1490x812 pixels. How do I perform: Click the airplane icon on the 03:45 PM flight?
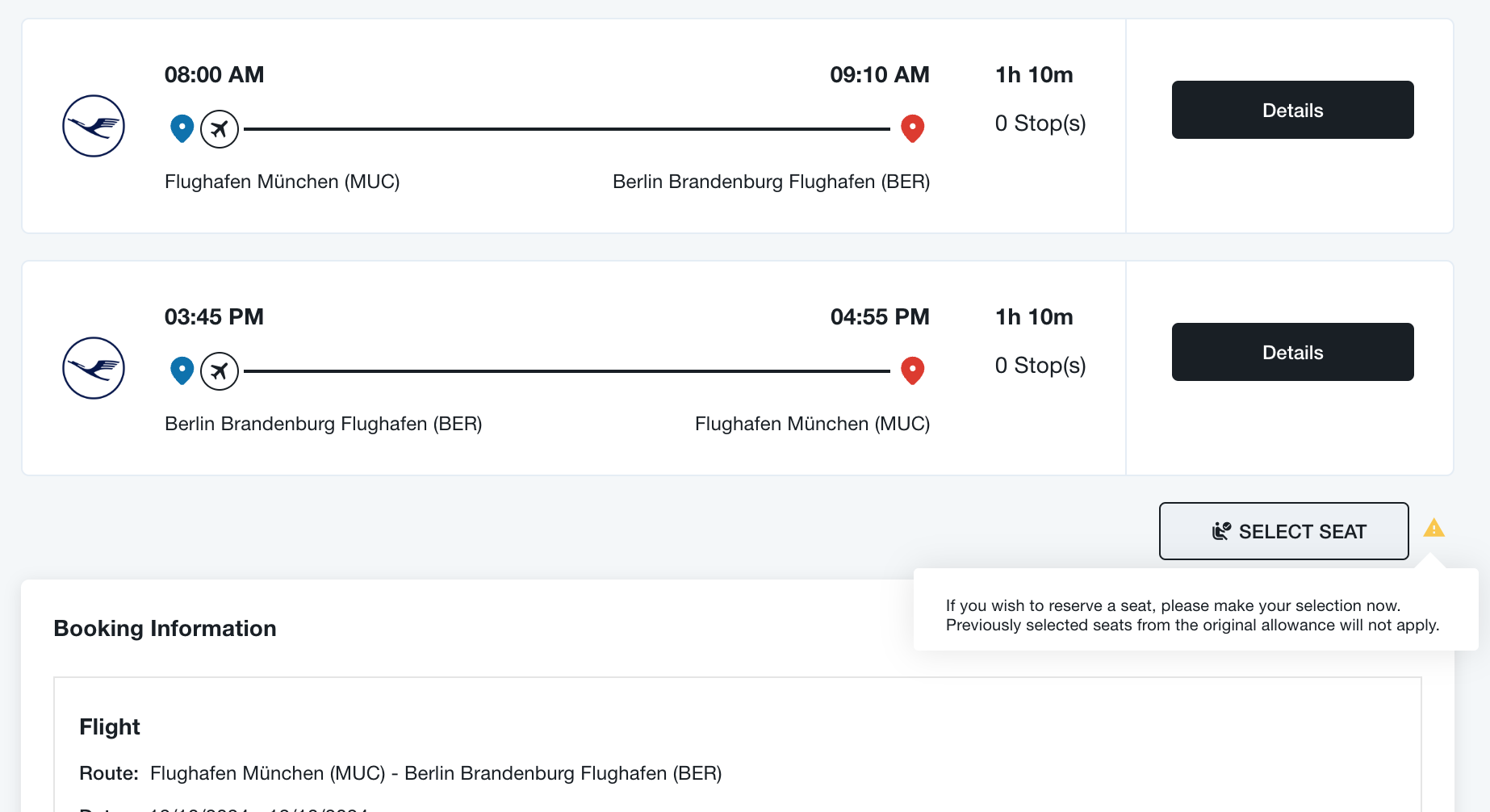(220, 370)
